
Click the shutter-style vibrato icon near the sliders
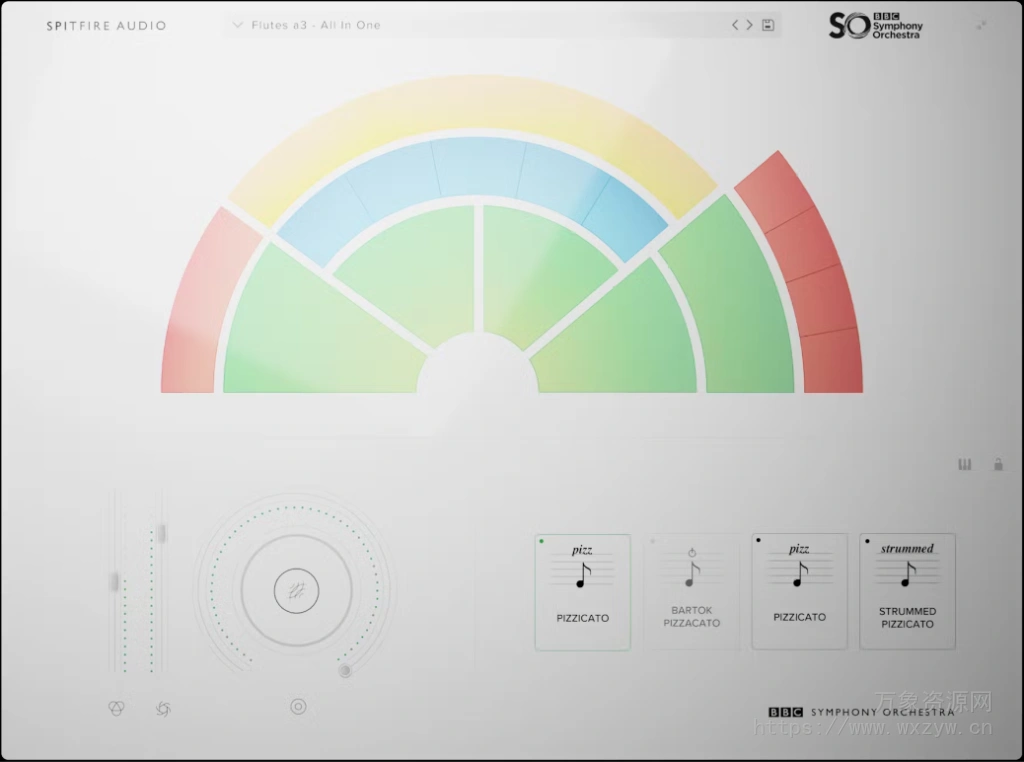[163, 707]
